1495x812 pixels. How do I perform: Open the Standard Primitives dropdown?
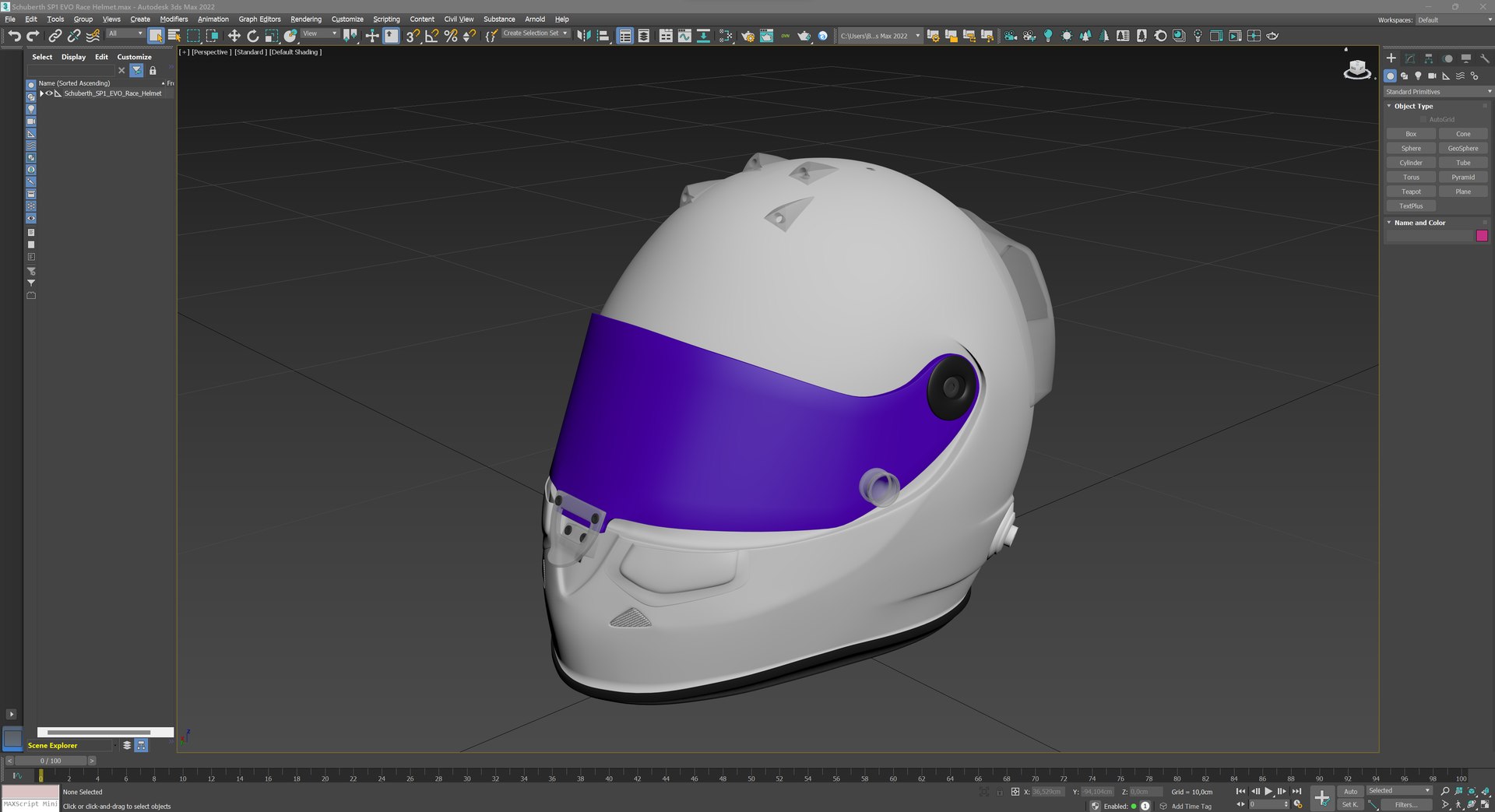tap(1438, 92)
